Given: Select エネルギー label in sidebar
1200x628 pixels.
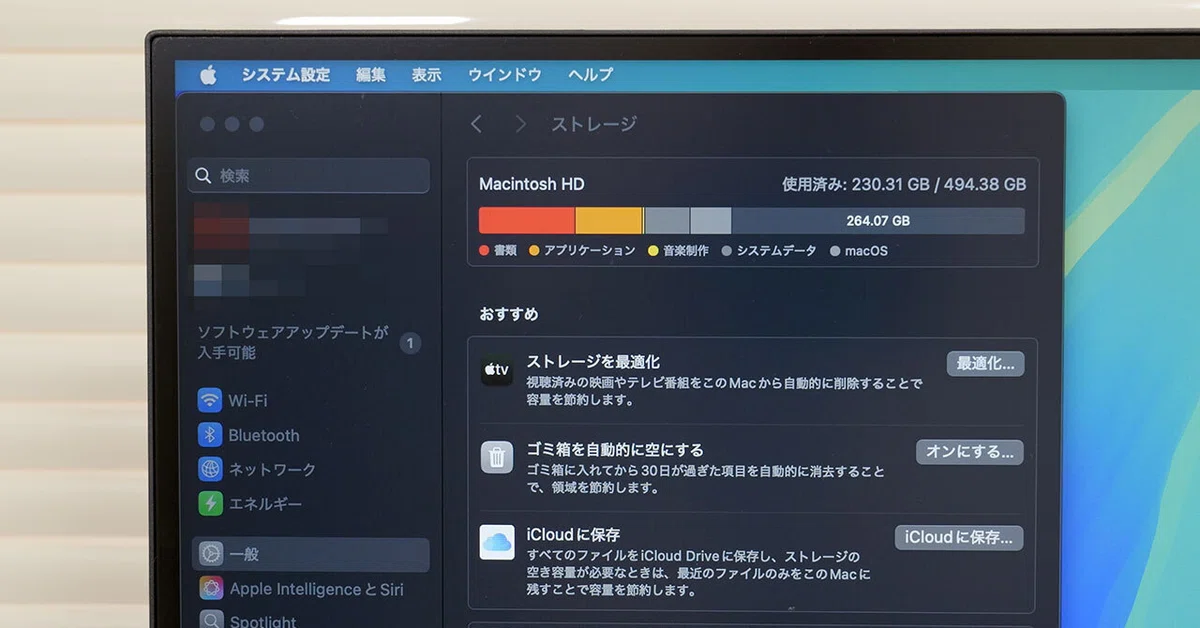Looking at the screenshot, I should (265, 503).
